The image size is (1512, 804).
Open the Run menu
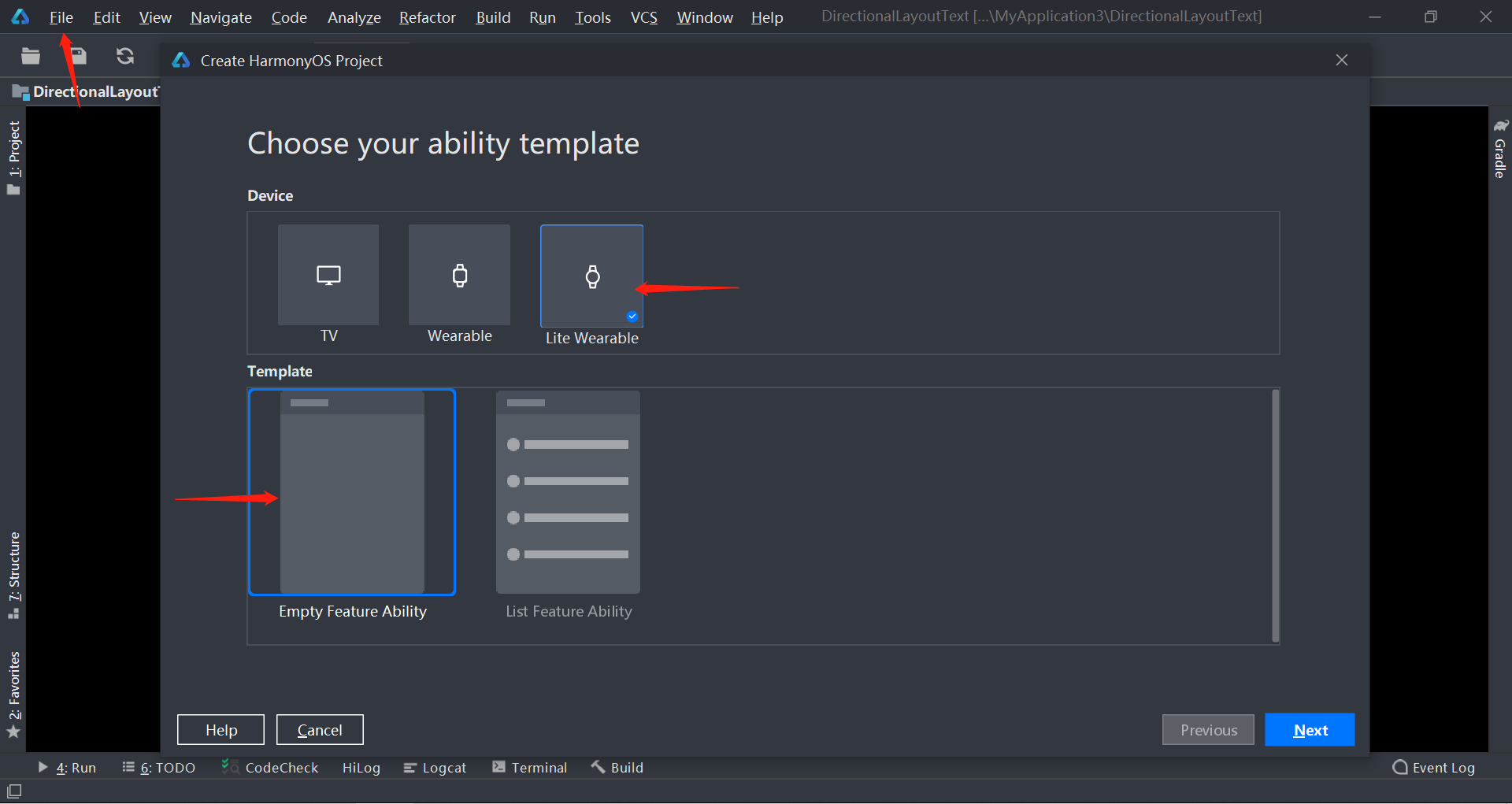point(543,17)
